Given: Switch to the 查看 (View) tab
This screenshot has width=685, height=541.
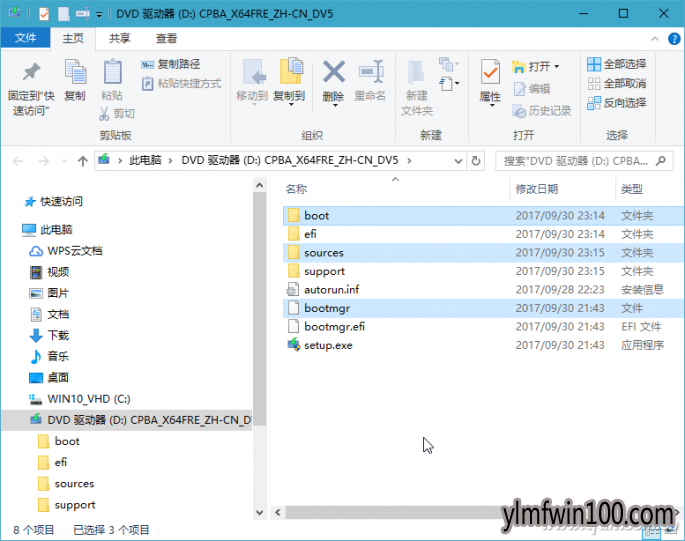Looking at the screenshot, I should pos(166,38).
